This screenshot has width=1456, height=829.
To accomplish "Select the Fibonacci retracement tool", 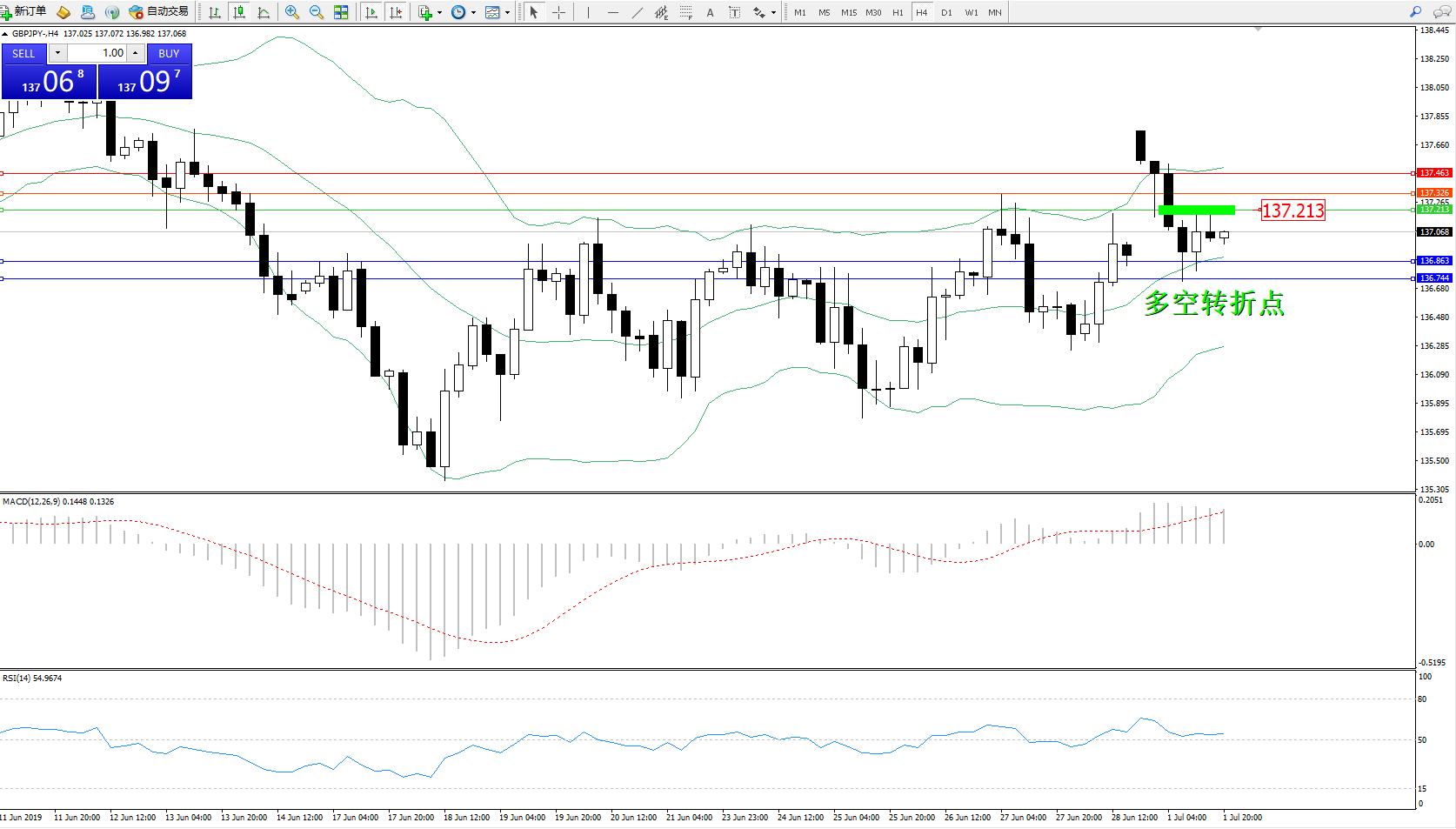I will click(x=686, y=12).
